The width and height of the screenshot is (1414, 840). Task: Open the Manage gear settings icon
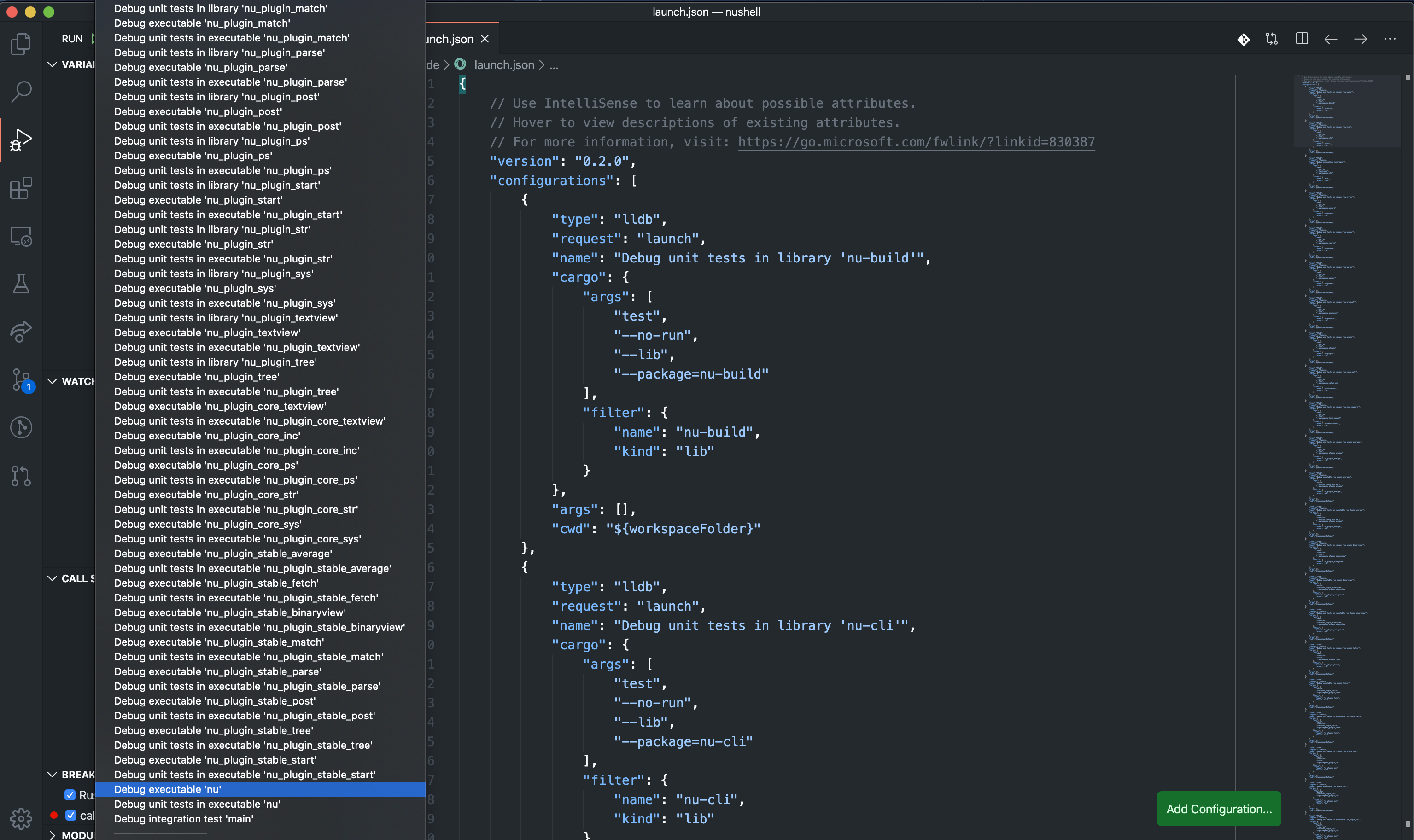(x=21, y=817)
